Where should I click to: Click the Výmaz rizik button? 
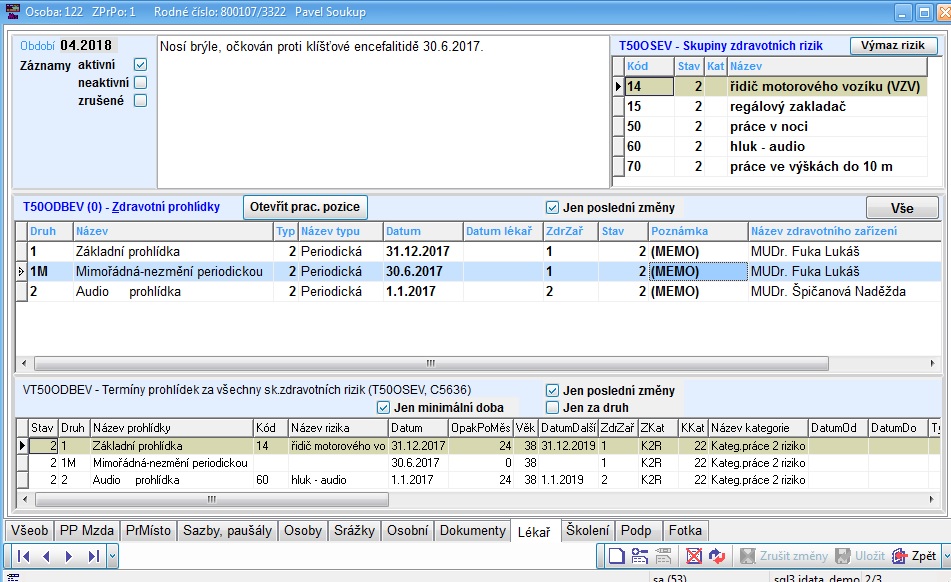point(893,46)
